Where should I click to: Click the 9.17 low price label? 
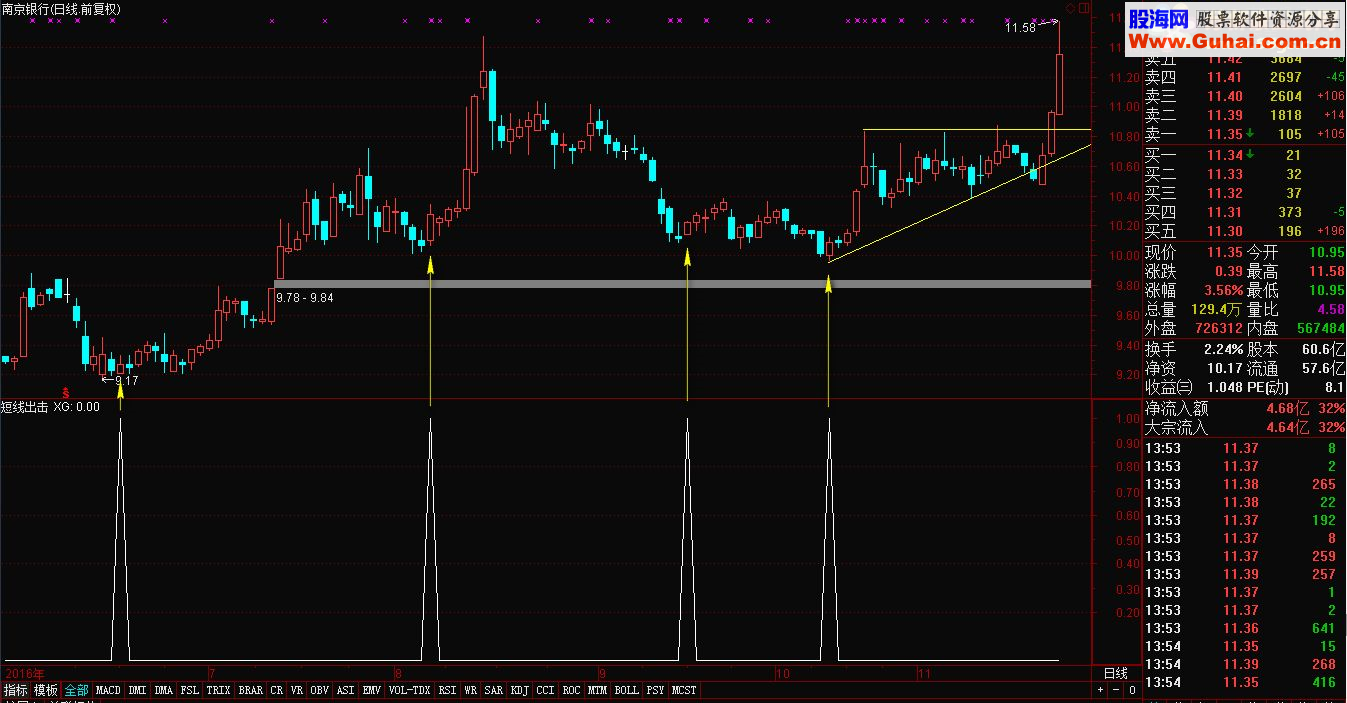point(127,380)
